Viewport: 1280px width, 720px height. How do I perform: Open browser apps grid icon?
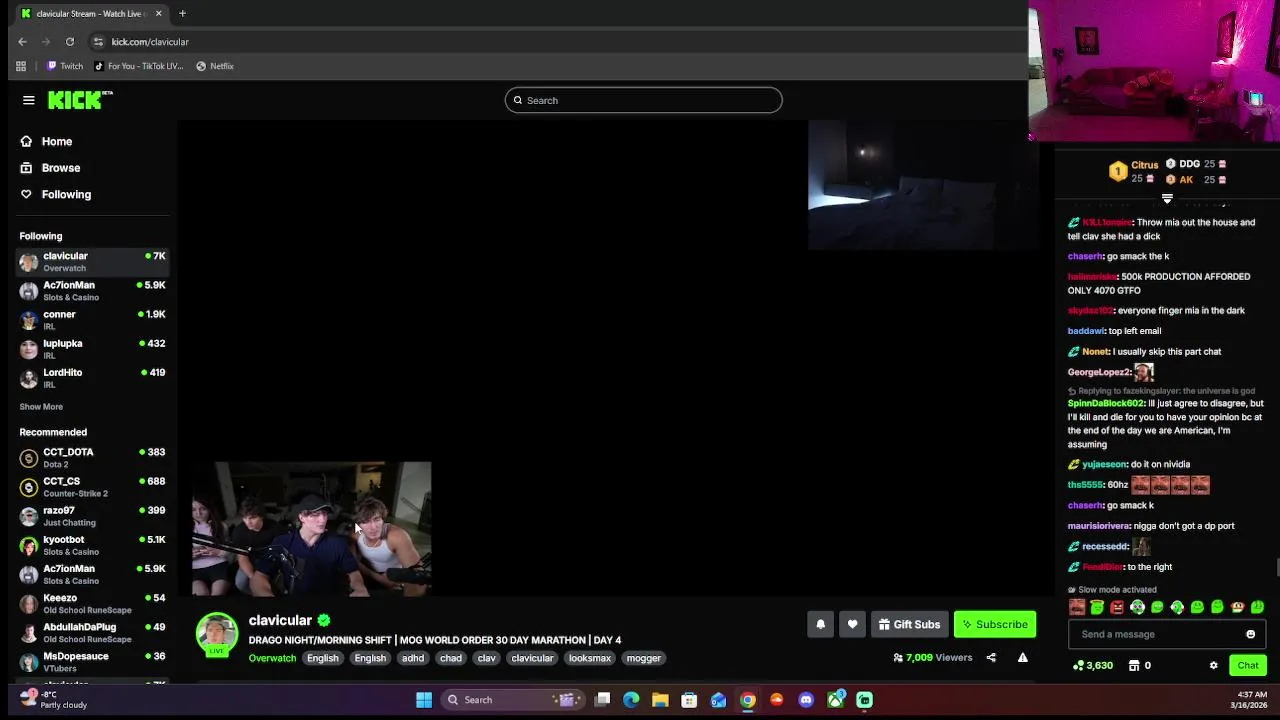[21, 66]
